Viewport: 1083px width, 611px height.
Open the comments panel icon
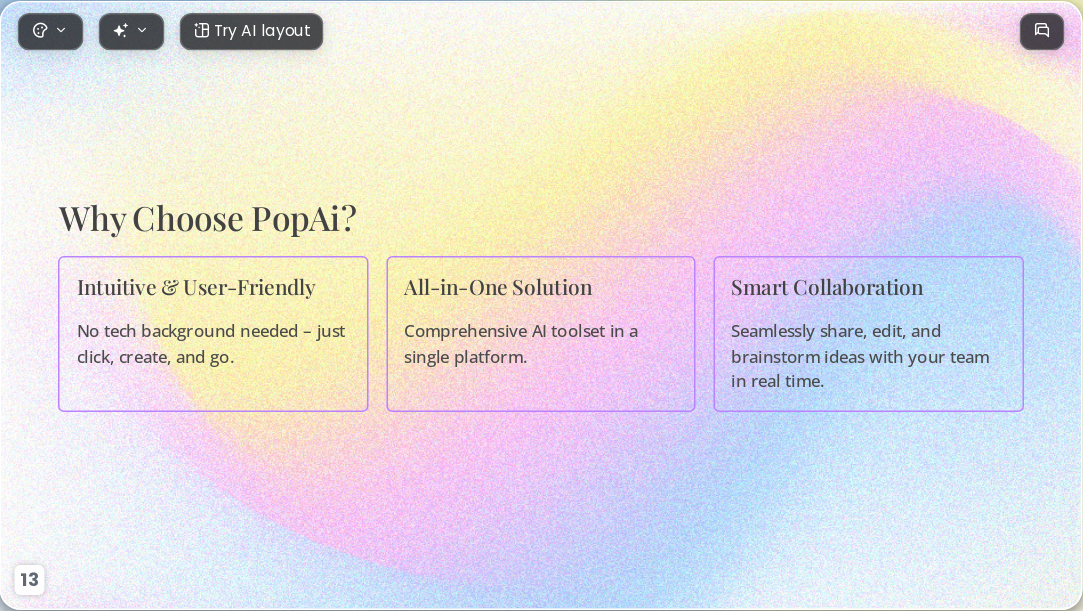(1042, 31)
